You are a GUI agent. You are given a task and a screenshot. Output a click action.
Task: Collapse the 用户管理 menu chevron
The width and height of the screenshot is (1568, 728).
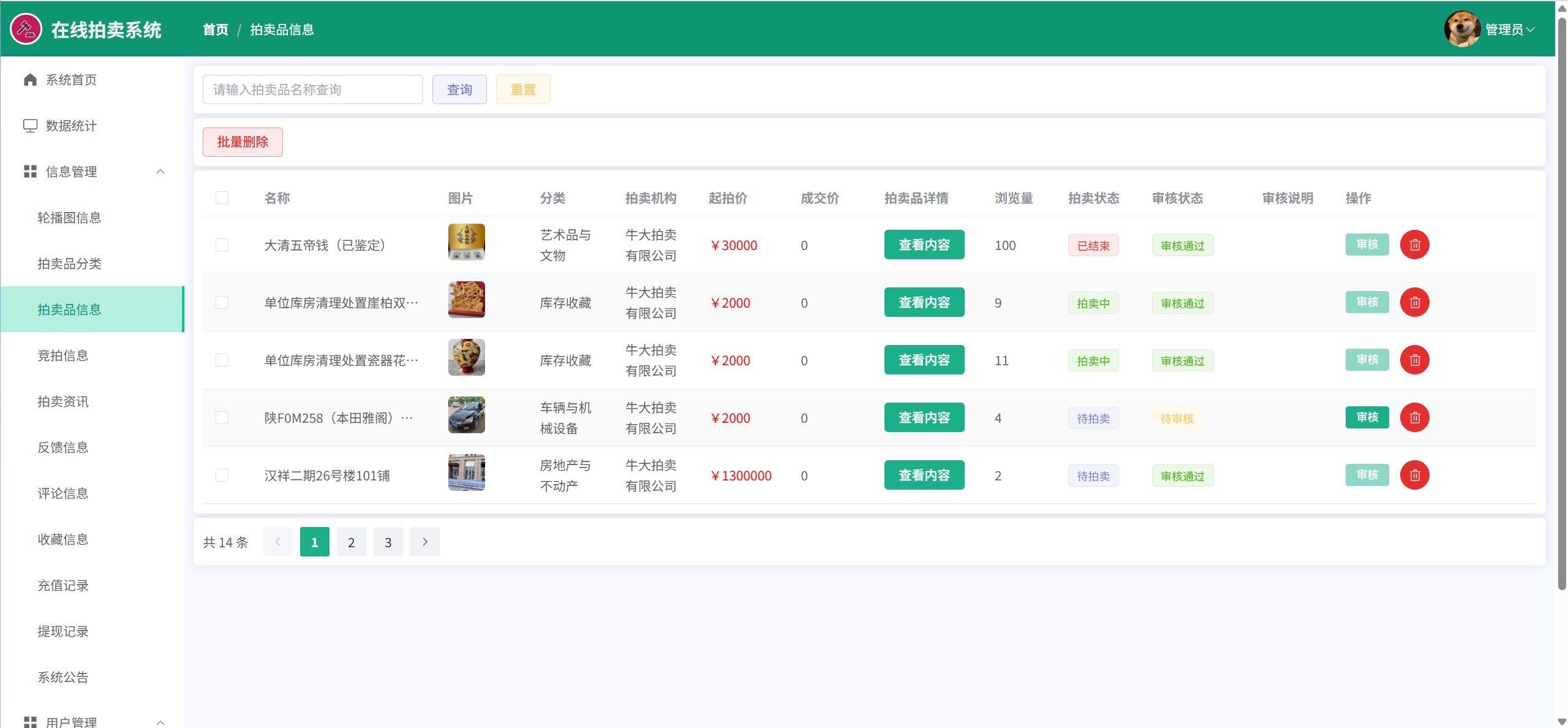160,722
